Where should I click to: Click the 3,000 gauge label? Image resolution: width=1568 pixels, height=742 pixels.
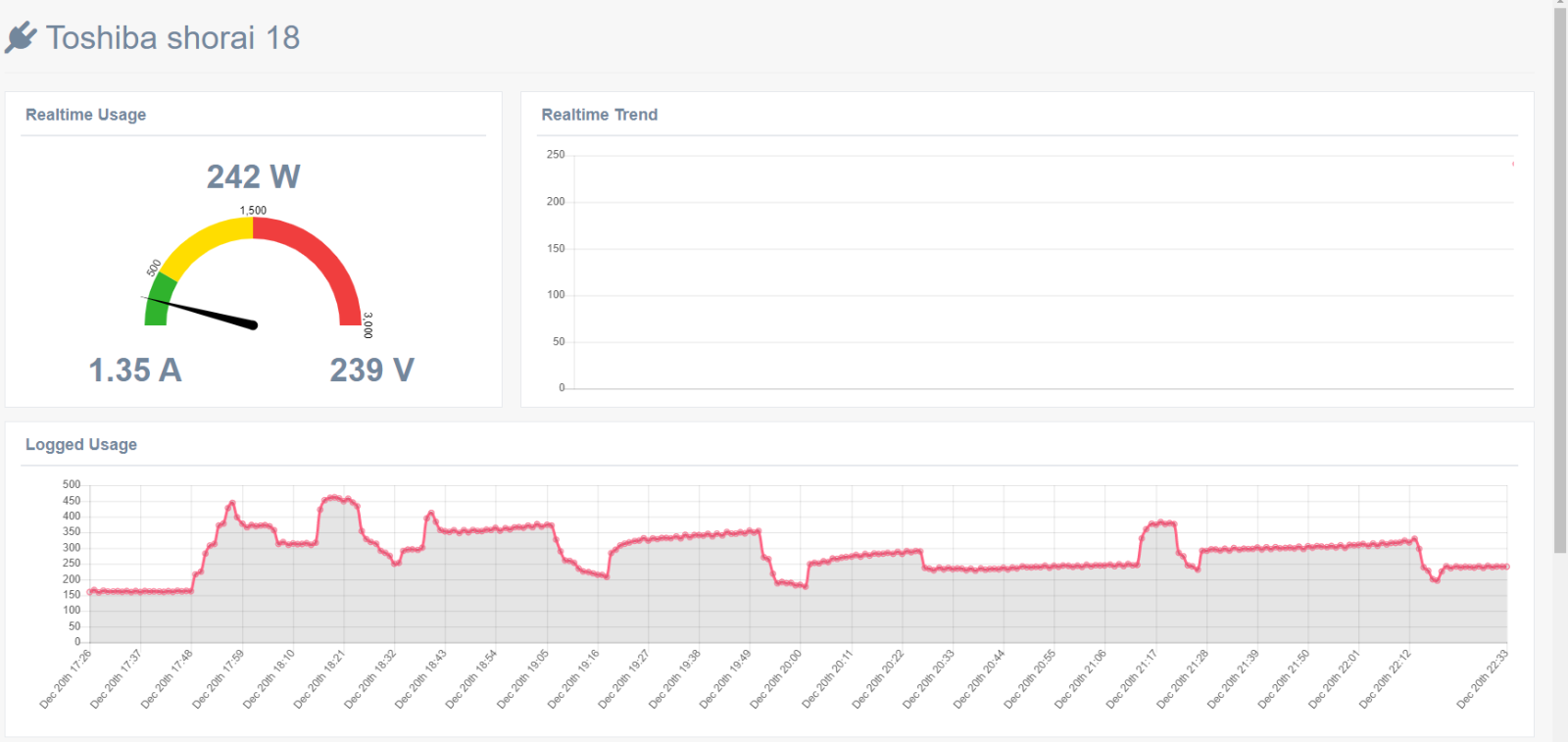pyautogui.click(x=367, y=325)
